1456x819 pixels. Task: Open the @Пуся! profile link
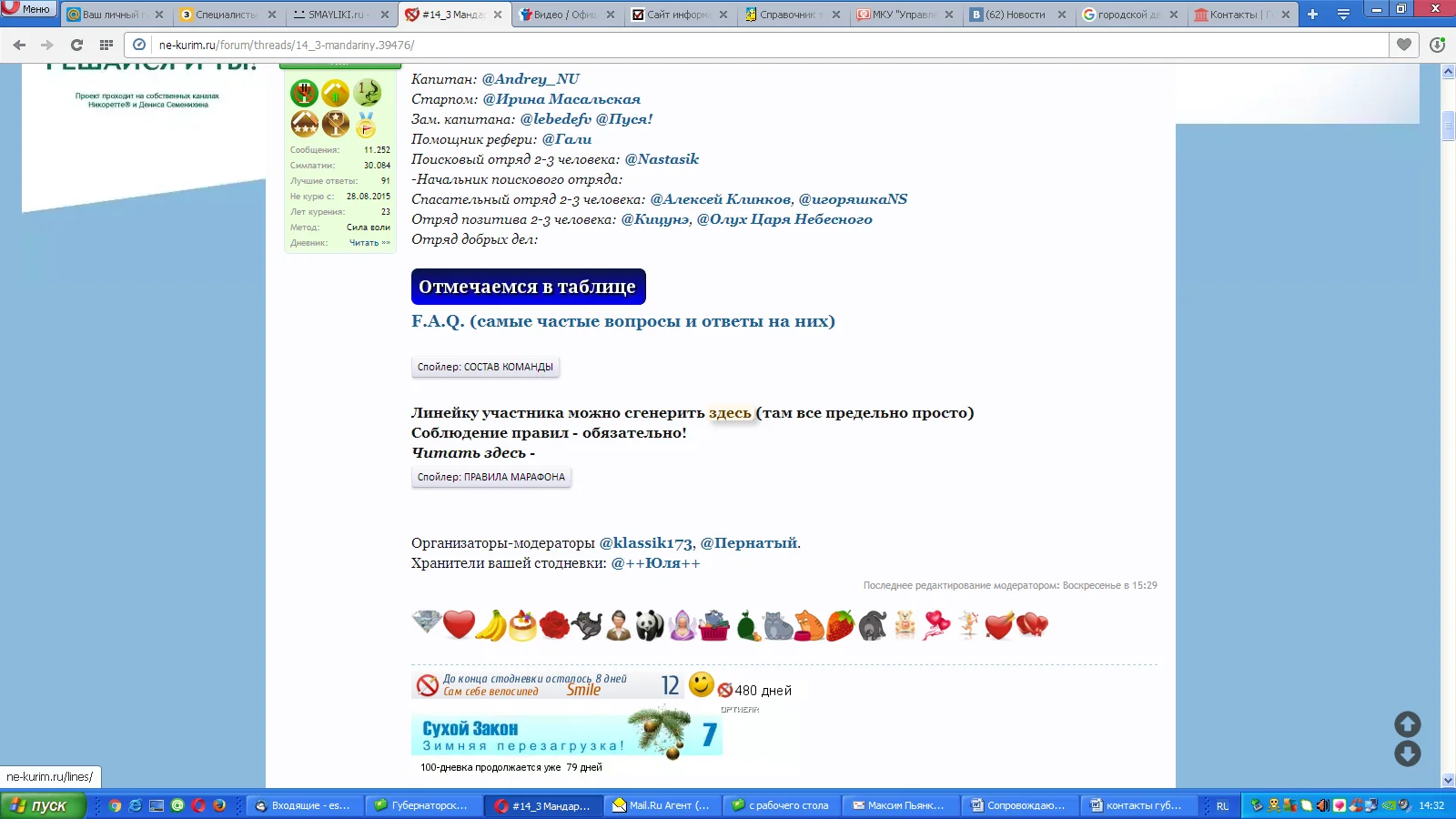pyautogui.click(x=624, y=119)
